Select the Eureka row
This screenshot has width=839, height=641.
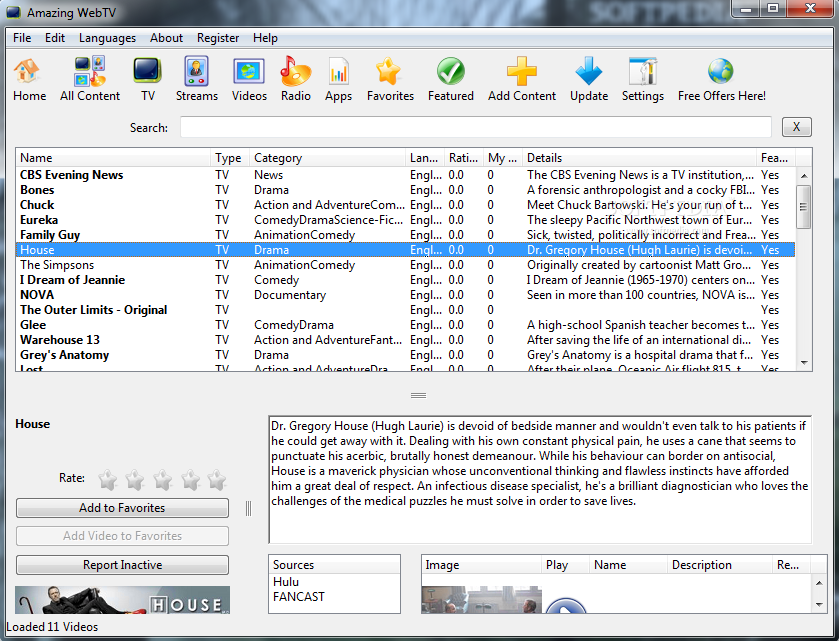pyautogui.click(x=405, y=220)
